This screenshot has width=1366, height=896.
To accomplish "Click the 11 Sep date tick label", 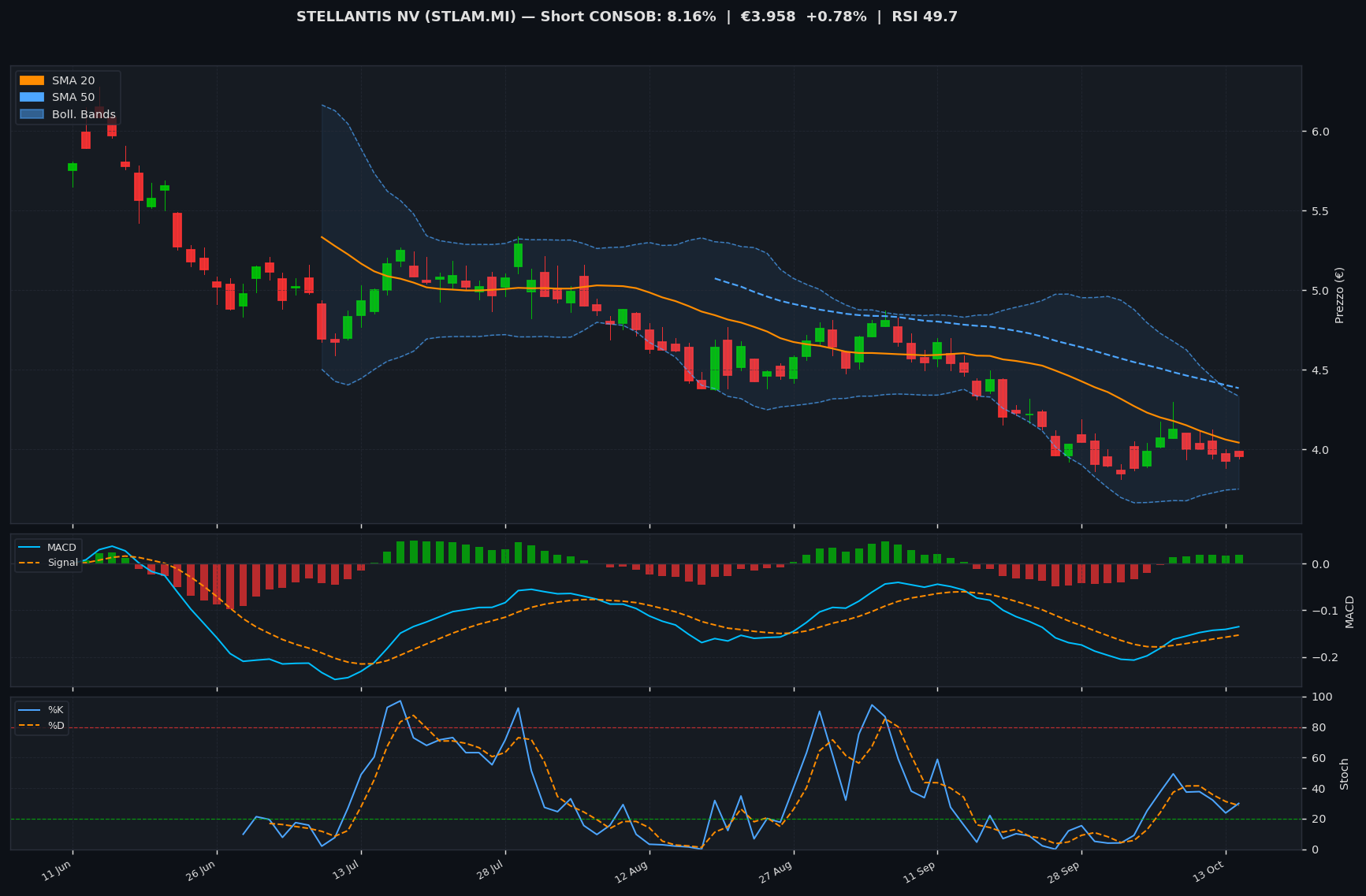I will pos(920,871).
